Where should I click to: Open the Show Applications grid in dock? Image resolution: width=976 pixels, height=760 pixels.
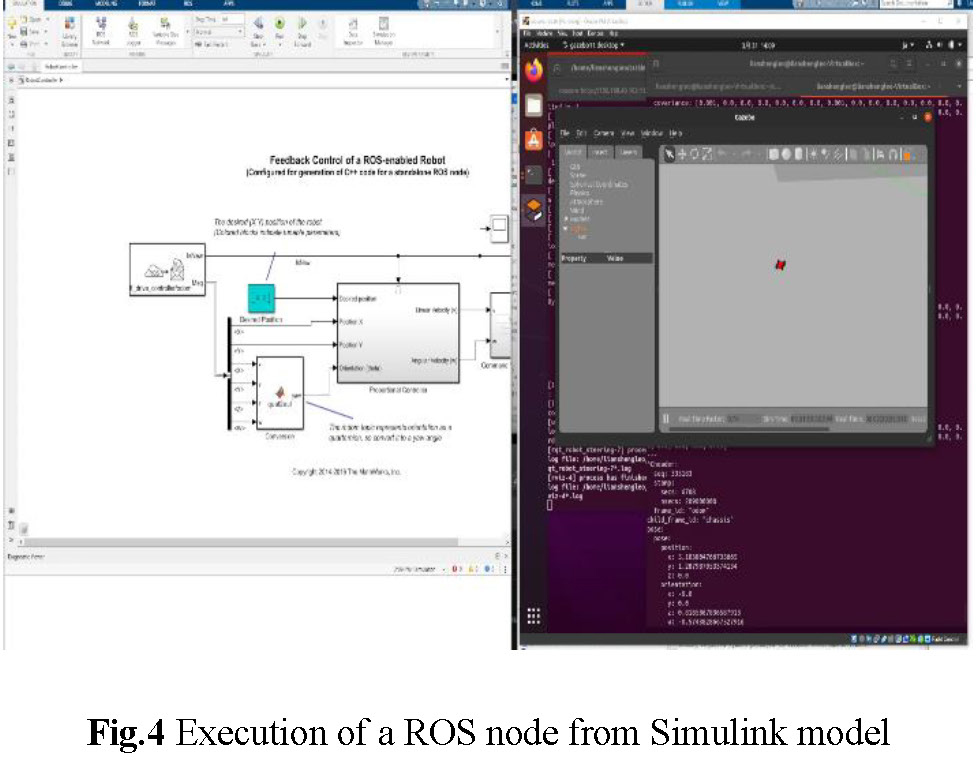(x=533, y=616)
